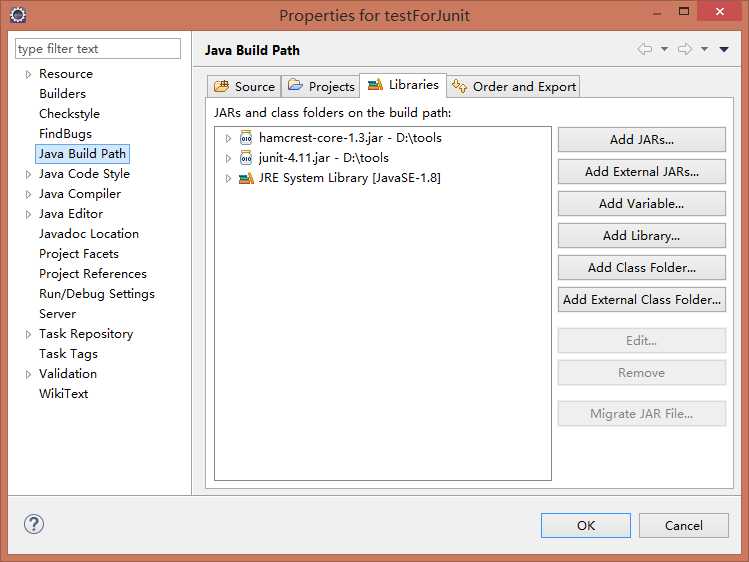The image size is (749, 562).
Task: Open back history dropdown arrow
Action: [664, 49]
